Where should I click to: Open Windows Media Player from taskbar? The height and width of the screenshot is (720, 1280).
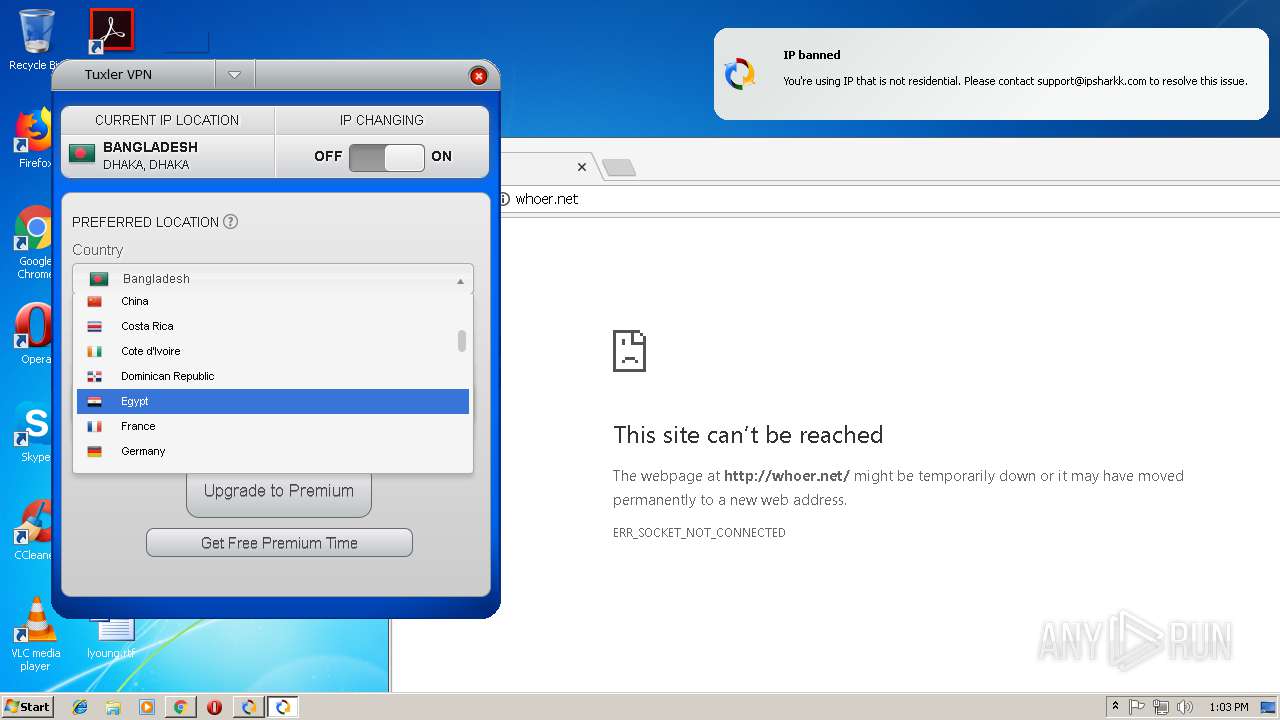click(147, 707)
